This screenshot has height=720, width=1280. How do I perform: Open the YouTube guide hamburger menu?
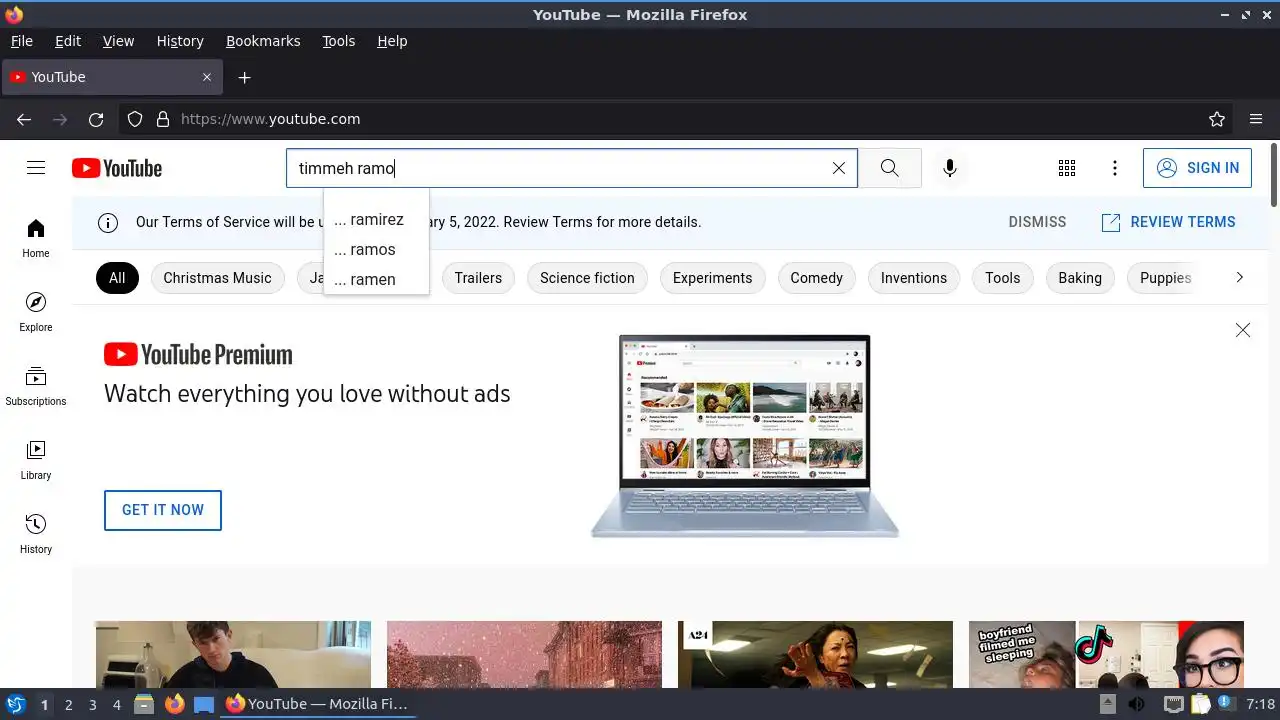[36, 168]
